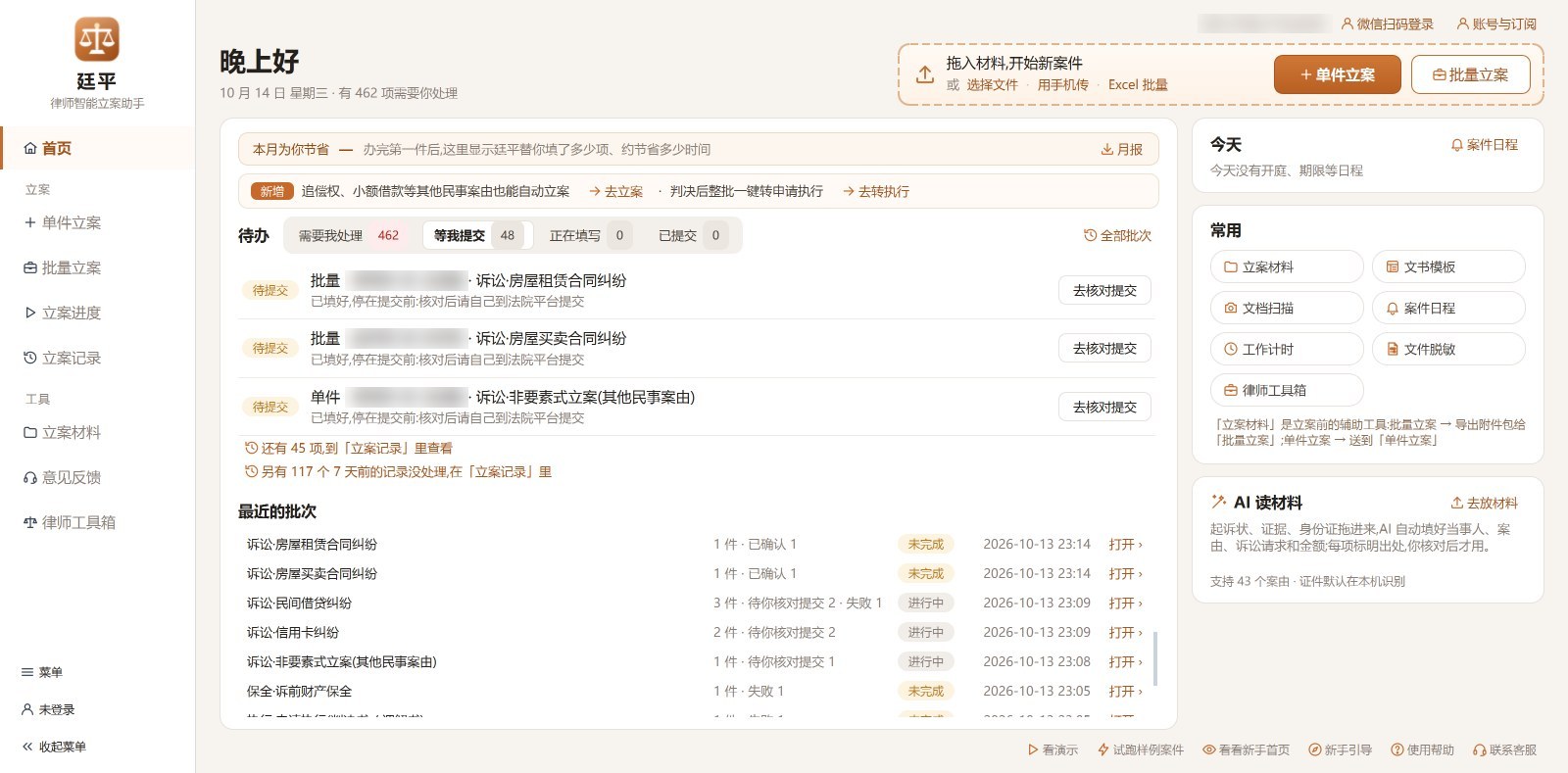Open the 诉讼·民间借贷纠纷 batch via 打开
Viewport: 1568px width, 773px height.
(1125, 603)
